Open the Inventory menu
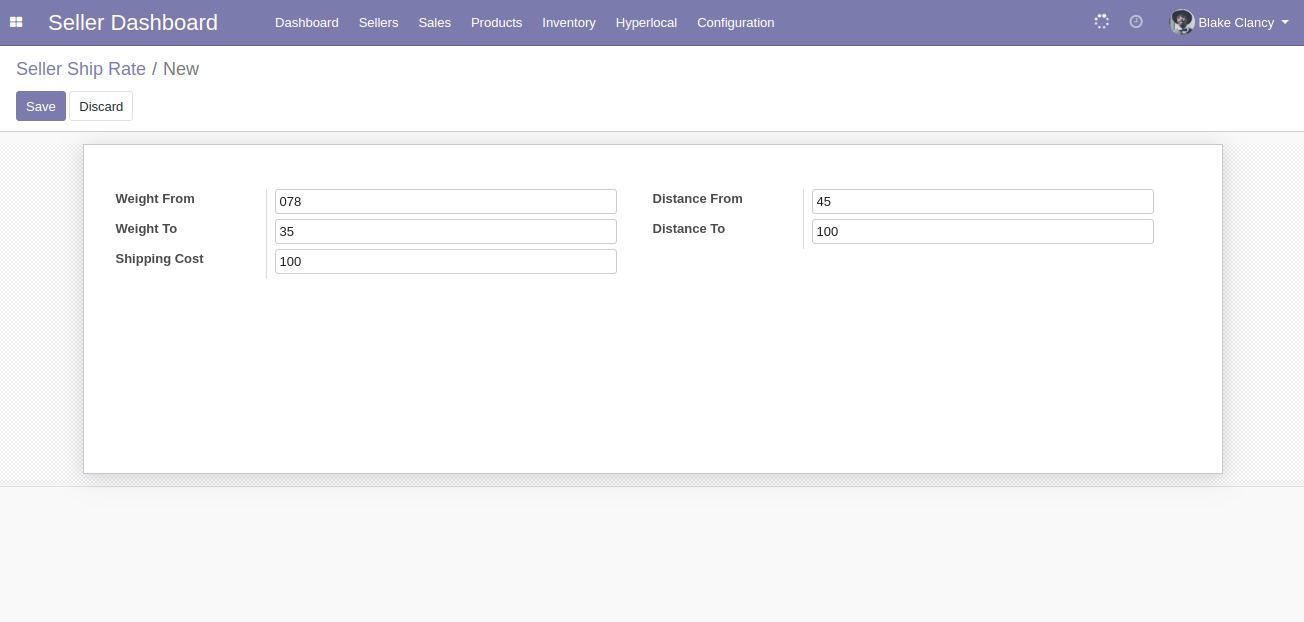Screen dimensions: 1304x622 (569, 22)
